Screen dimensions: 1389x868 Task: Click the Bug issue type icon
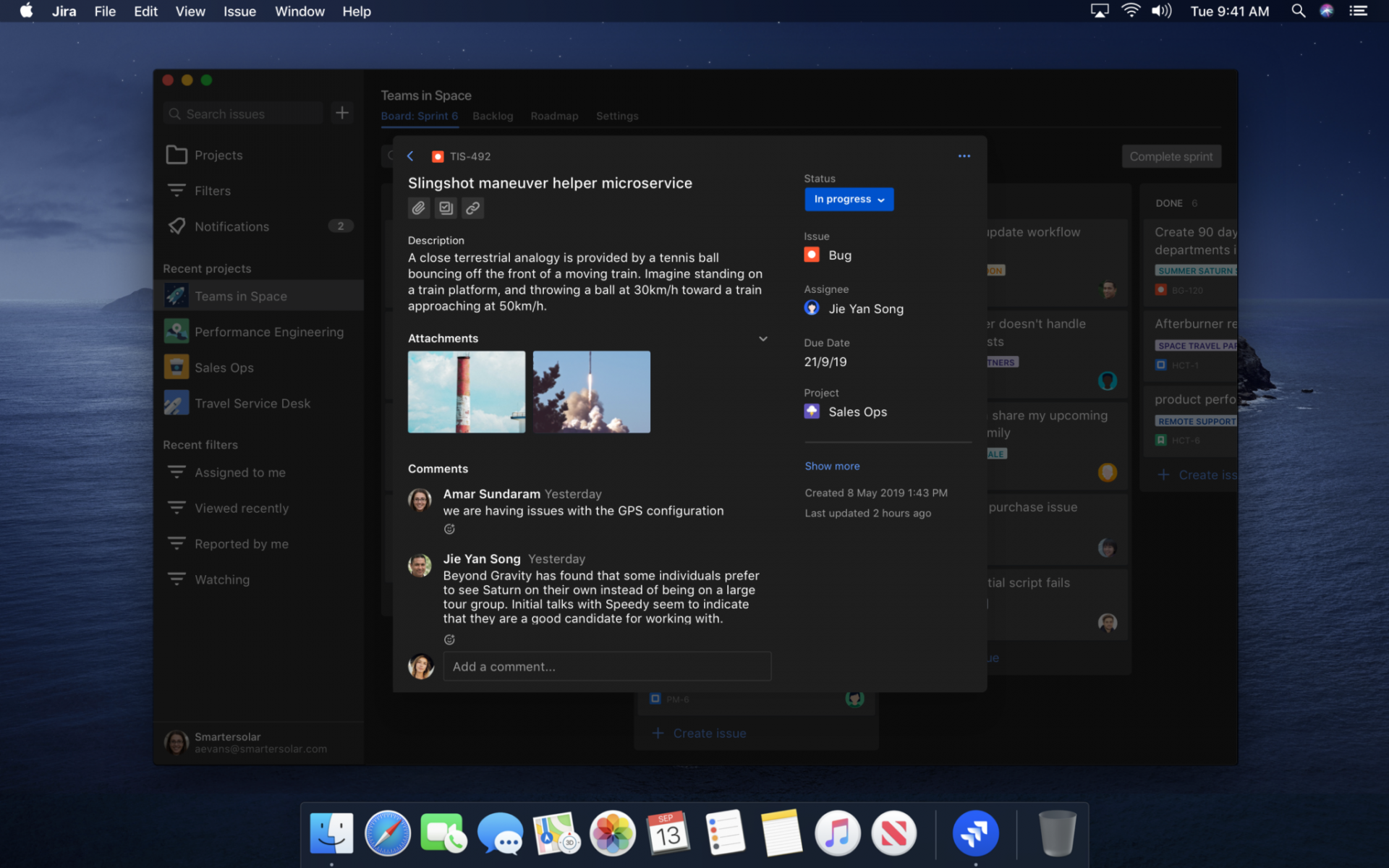coord(812,255)
